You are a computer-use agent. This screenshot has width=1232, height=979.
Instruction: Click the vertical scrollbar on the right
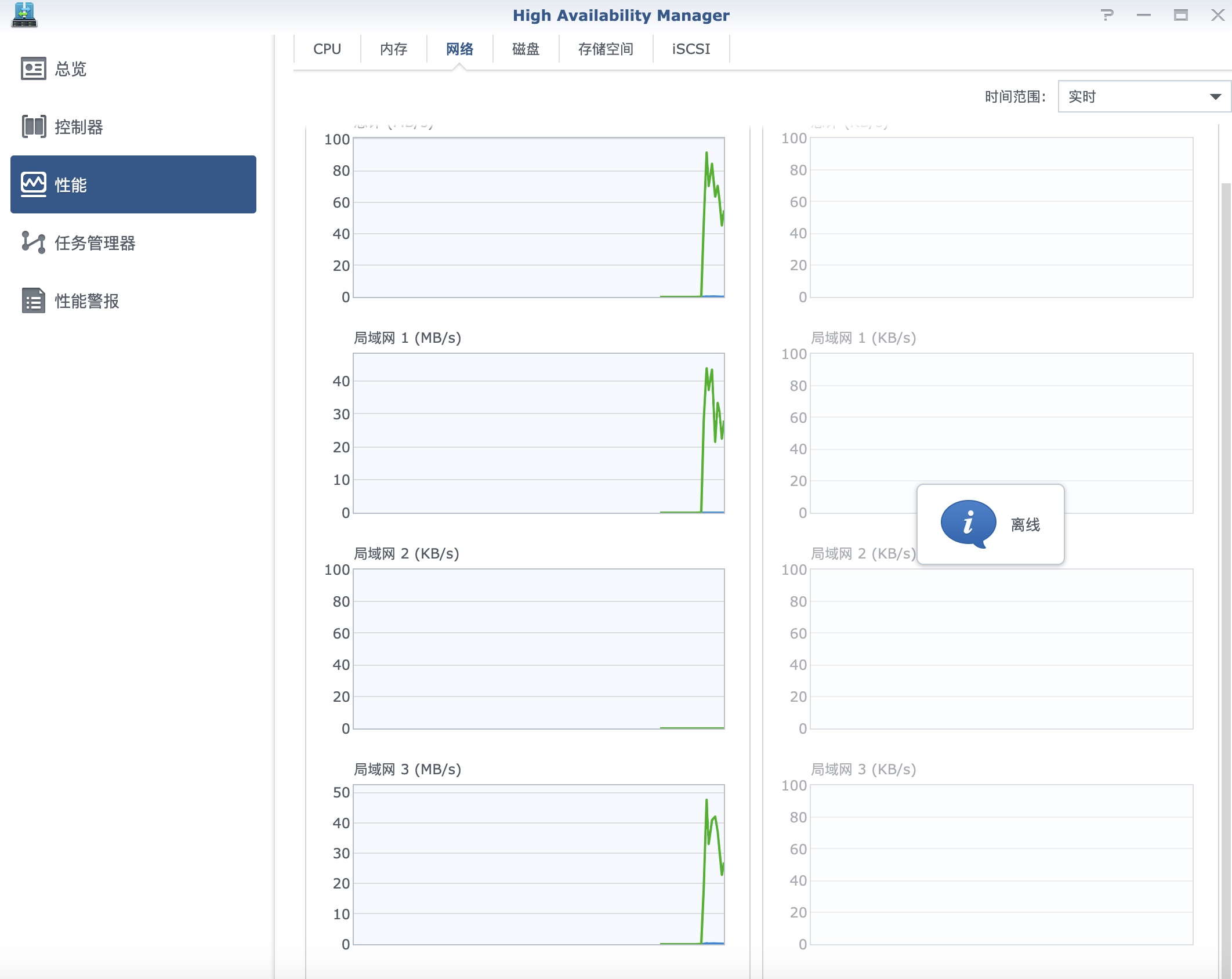pyautogui.click(x=1226, y=580)
